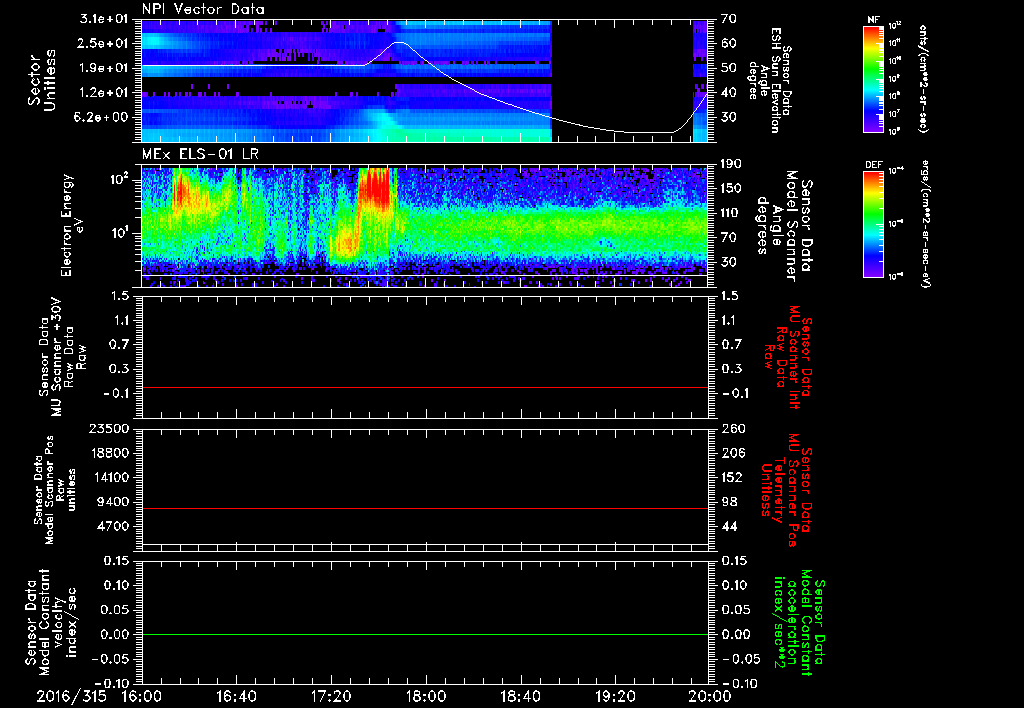
Task: Click the "4700" scanner position tick
Action: pyautogui.click(x=112, y=526)
